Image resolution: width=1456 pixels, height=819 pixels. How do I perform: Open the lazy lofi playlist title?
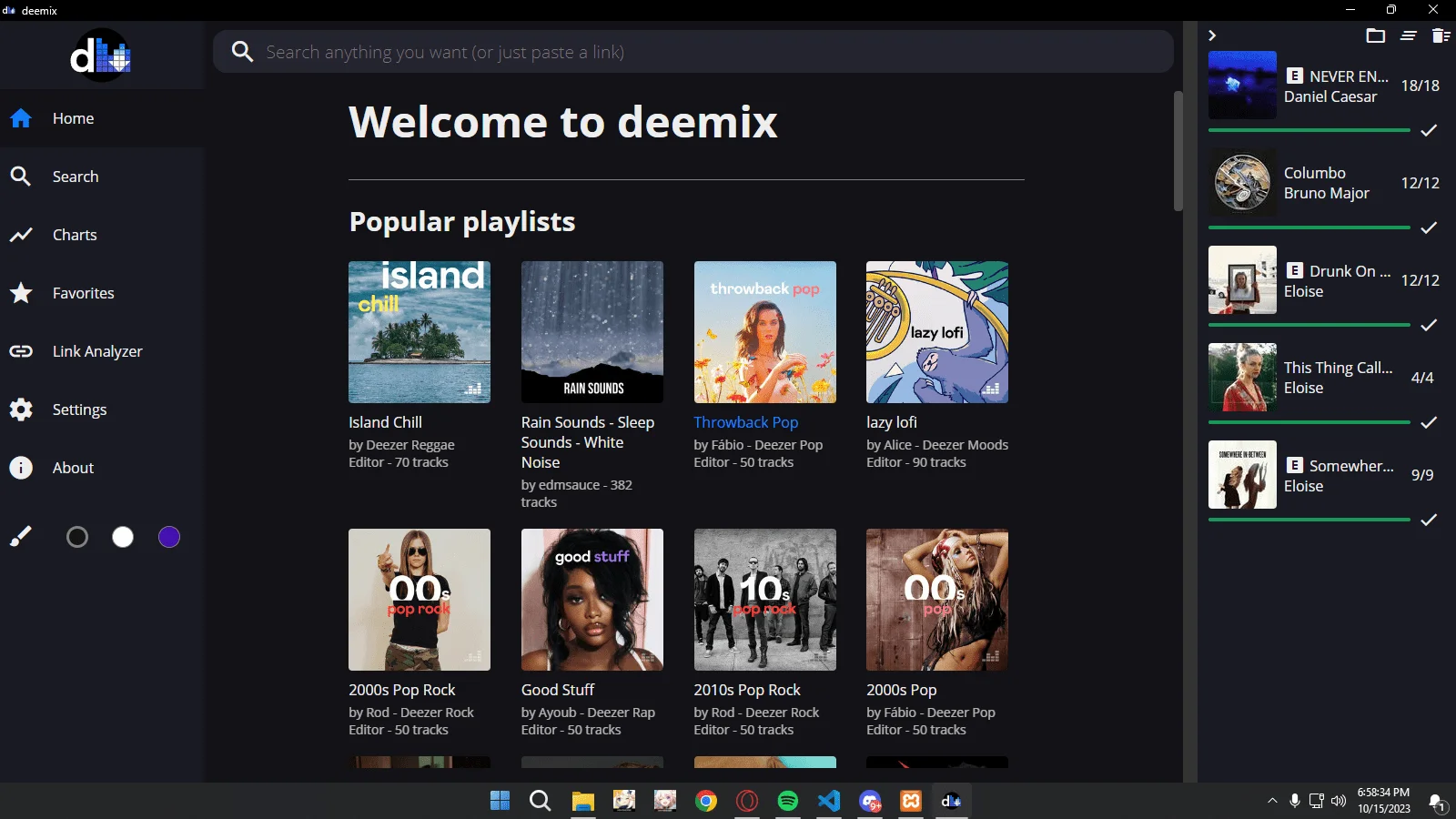(x=892, y=422)
